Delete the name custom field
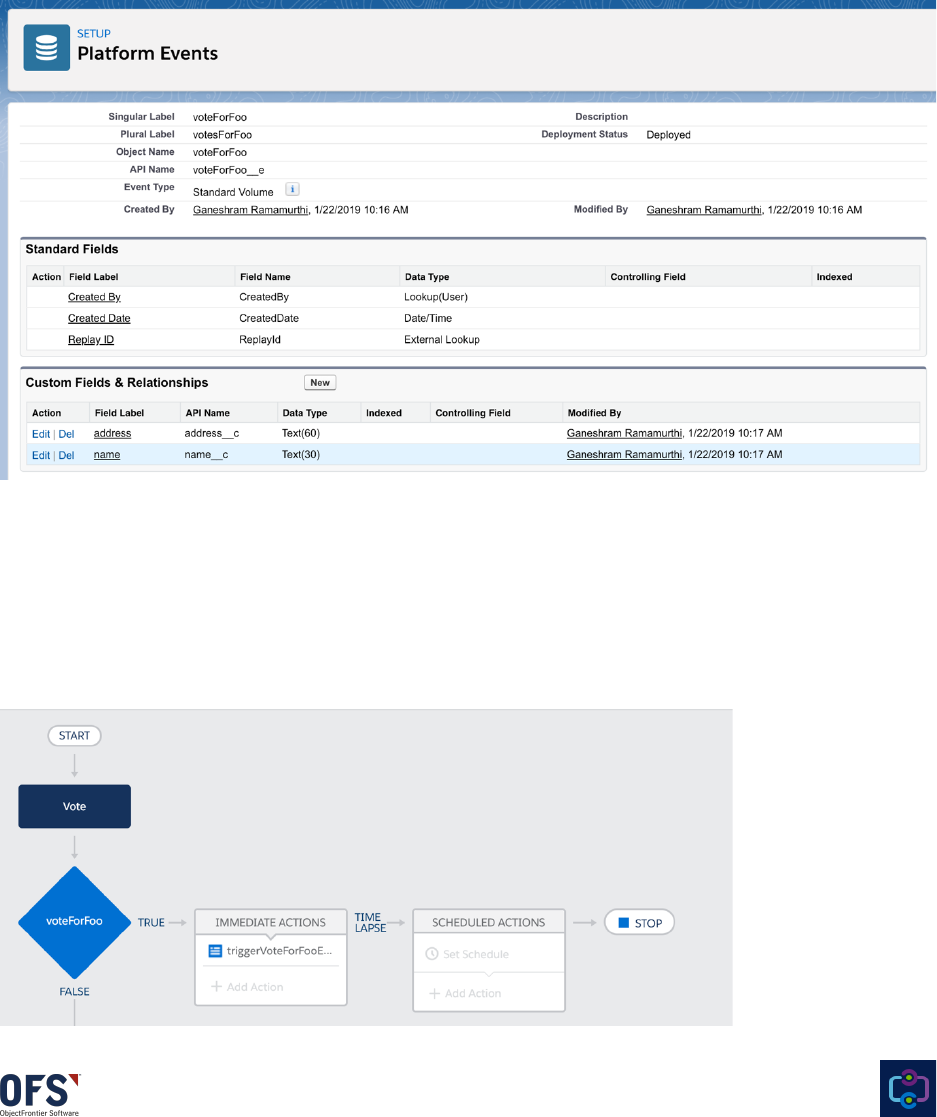The image size is (937, 1117). coord(66,455)
